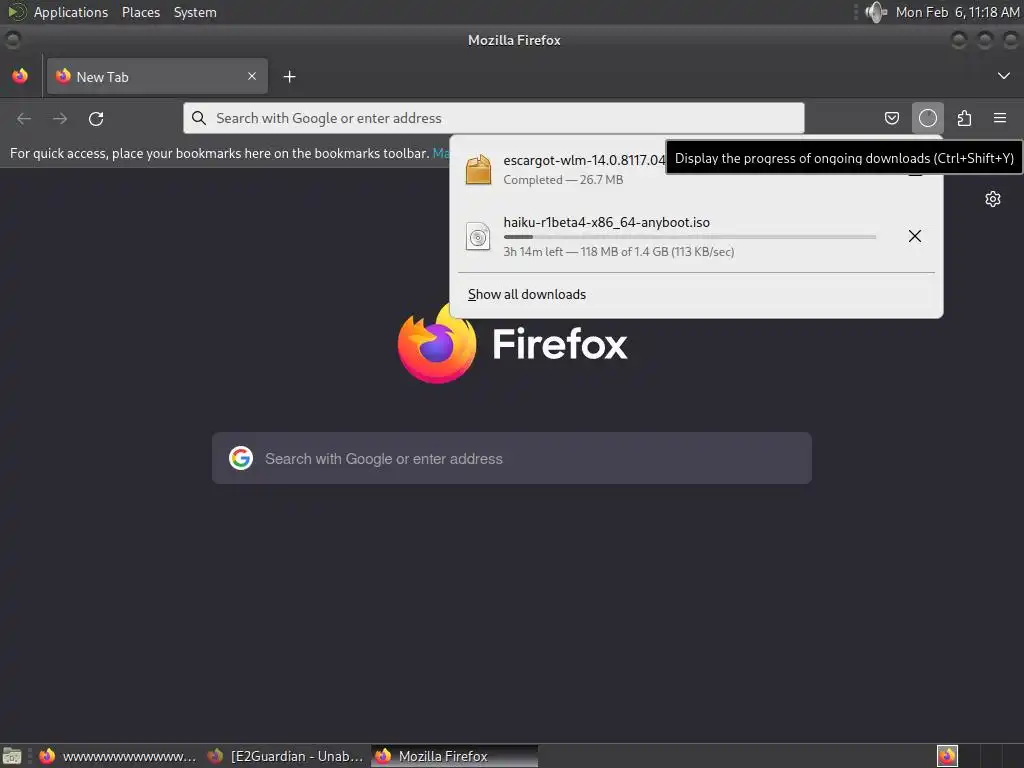Click the haiku ISO disc file icon
This screenshot has height=768, width=1024.
tap(478, 236)
